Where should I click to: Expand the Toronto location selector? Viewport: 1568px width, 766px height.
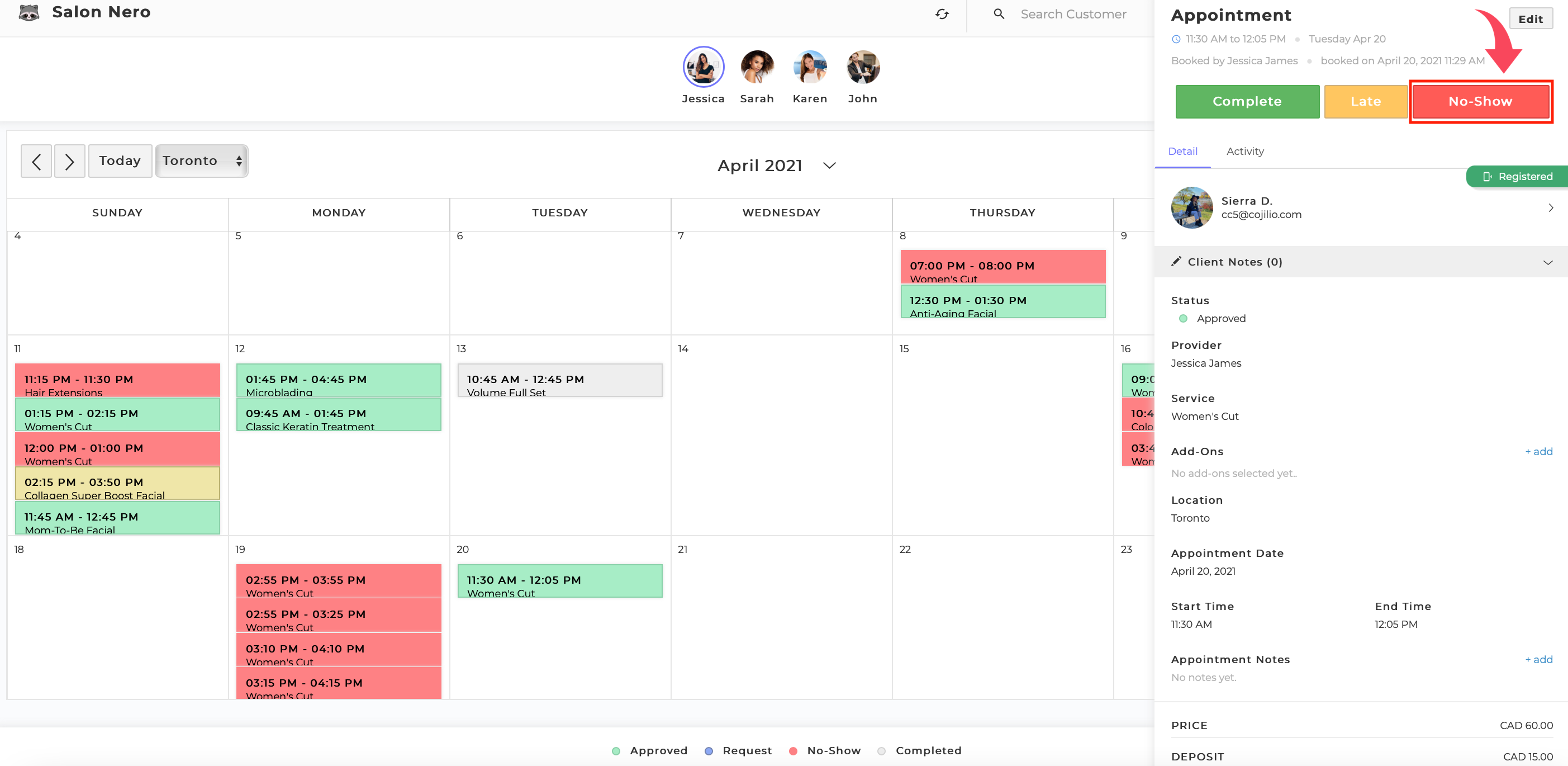coord(201,161)
